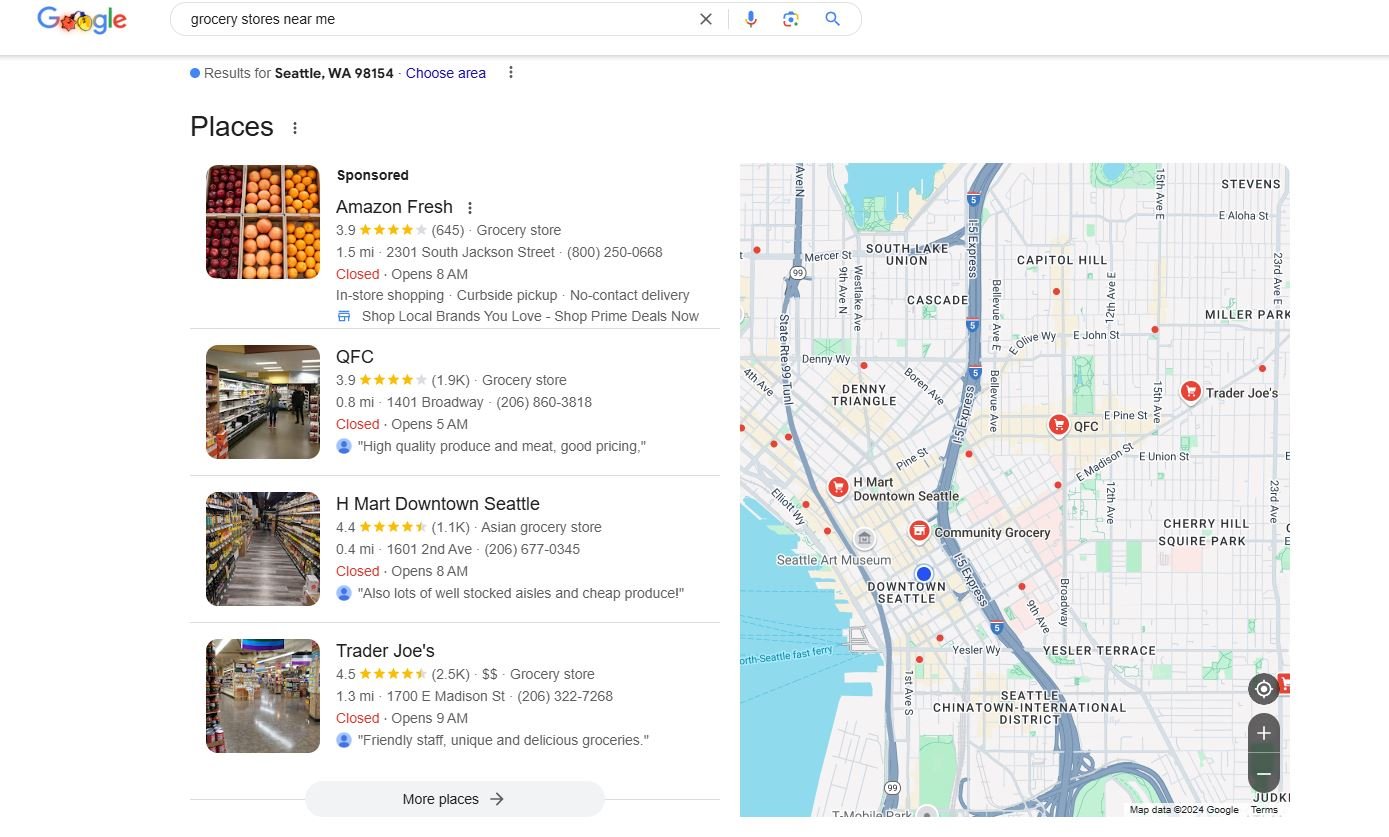The width and height of the screenshot is (1389, 837).
Task: Click the map Terms link
Action: [x=1264, y=810]
